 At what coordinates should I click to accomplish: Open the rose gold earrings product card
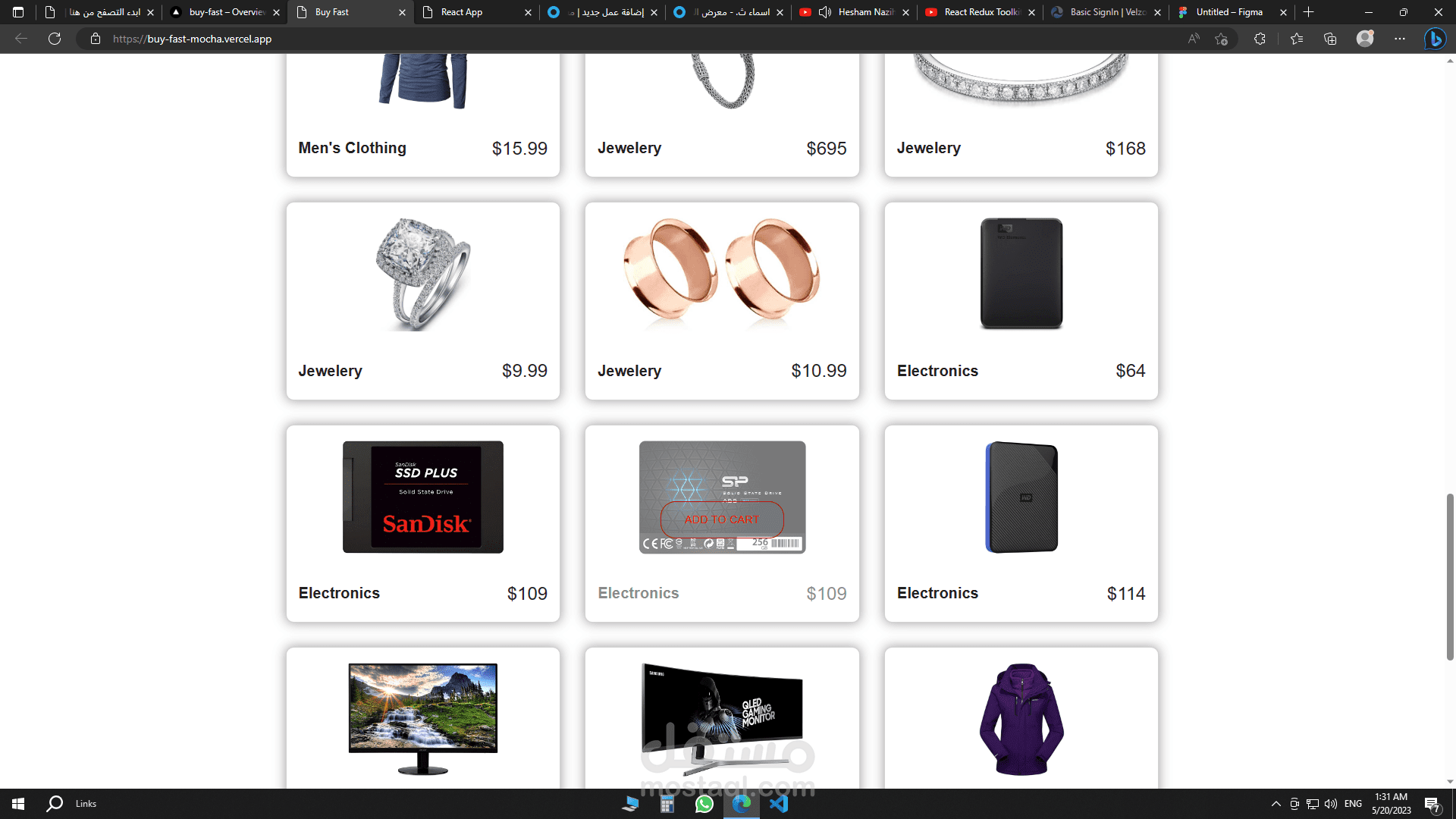722,301
